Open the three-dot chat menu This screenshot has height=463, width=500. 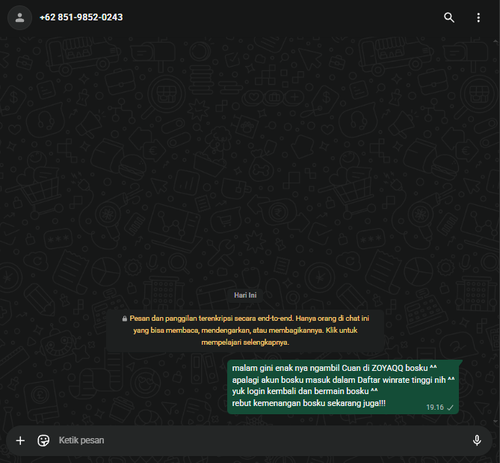478,18
